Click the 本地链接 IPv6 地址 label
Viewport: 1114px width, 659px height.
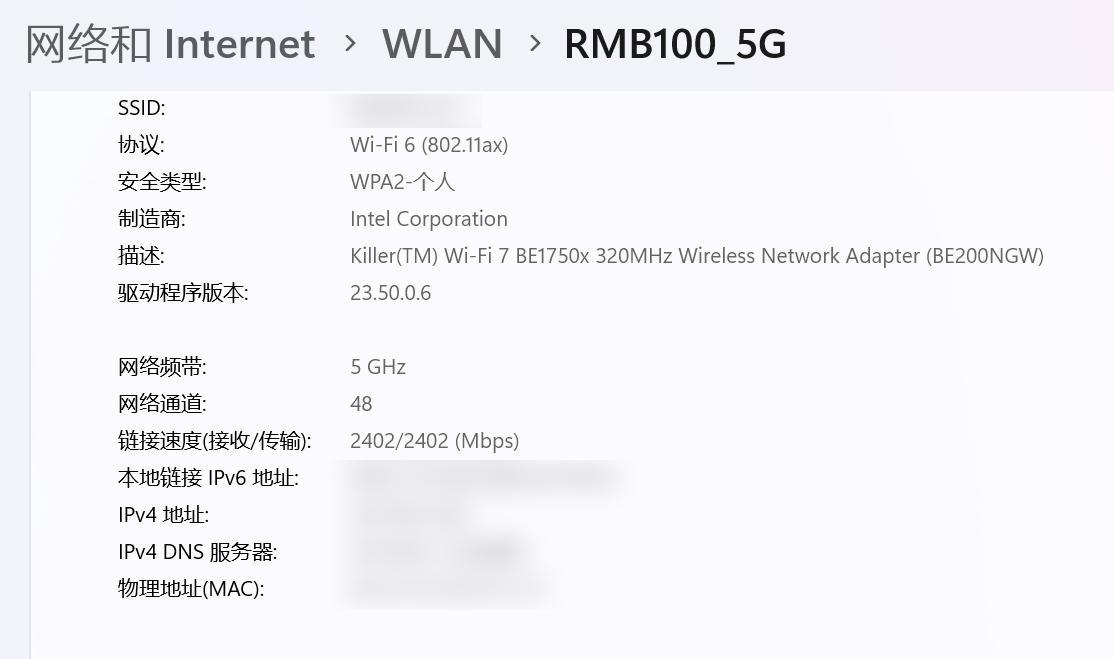pos(208,478)
